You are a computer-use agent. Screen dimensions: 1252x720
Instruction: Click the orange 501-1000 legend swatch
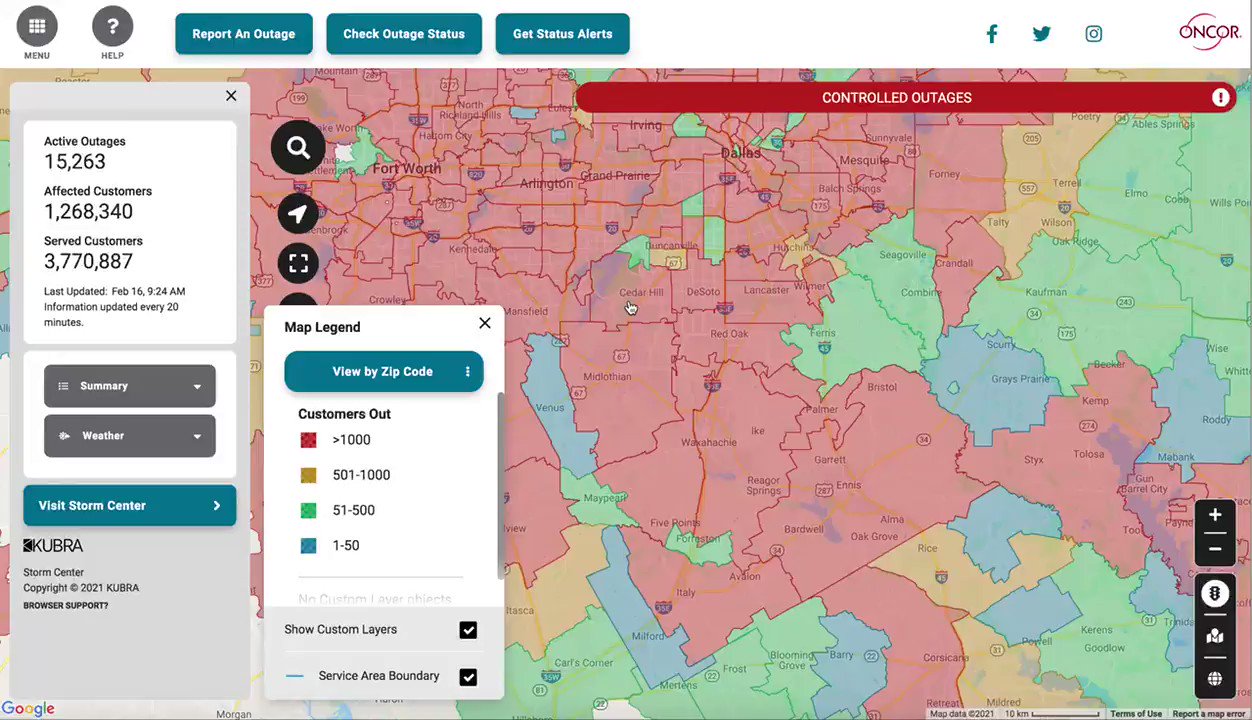click(308, 475)
